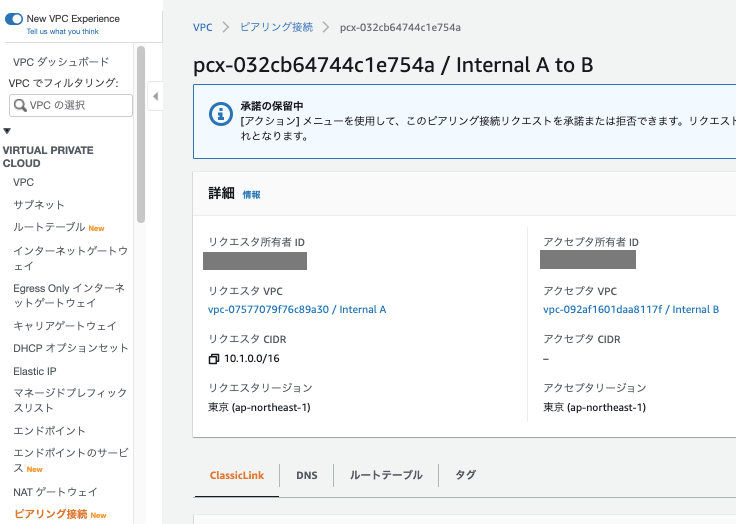This screenshot has height=524, width=736.
Task: Open エンドポイントのサービス in the sidebar
Action: coord(70,460)
